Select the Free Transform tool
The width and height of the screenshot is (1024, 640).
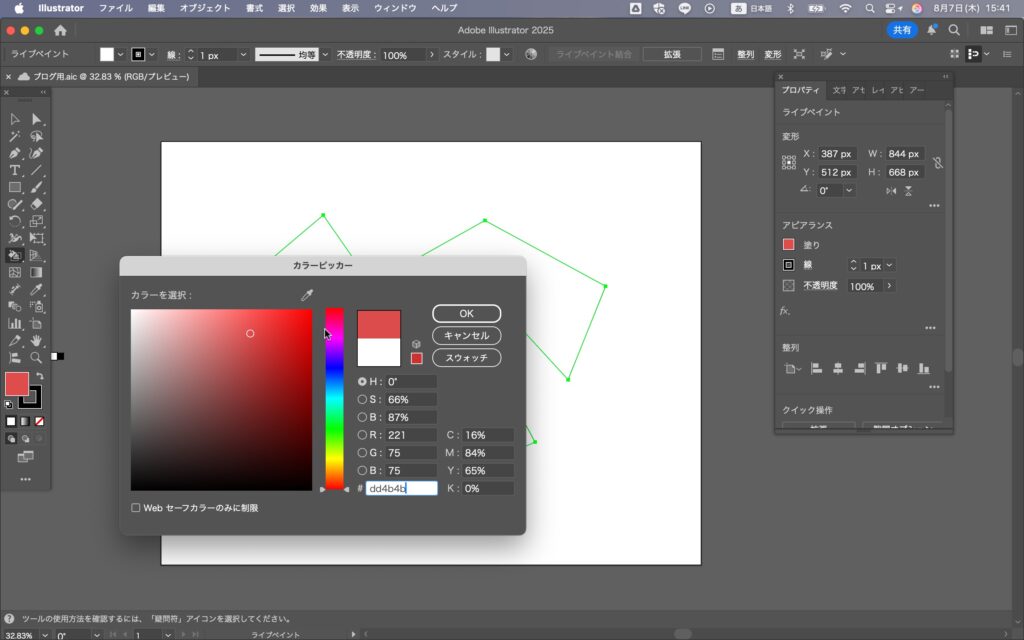coord(37,238)
